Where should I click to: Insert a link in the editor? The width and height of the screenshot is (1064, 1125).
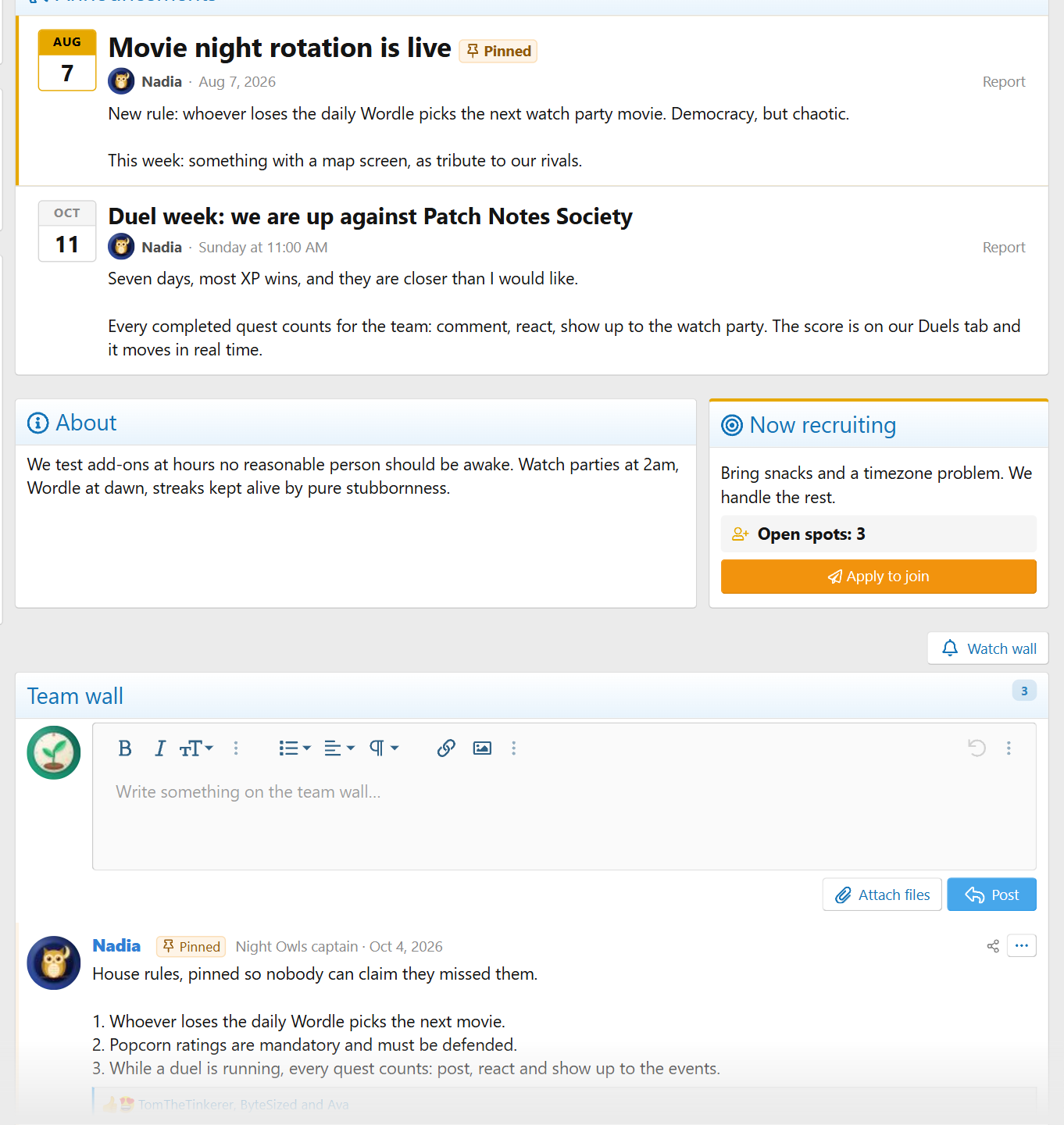(x=446, y=748)
